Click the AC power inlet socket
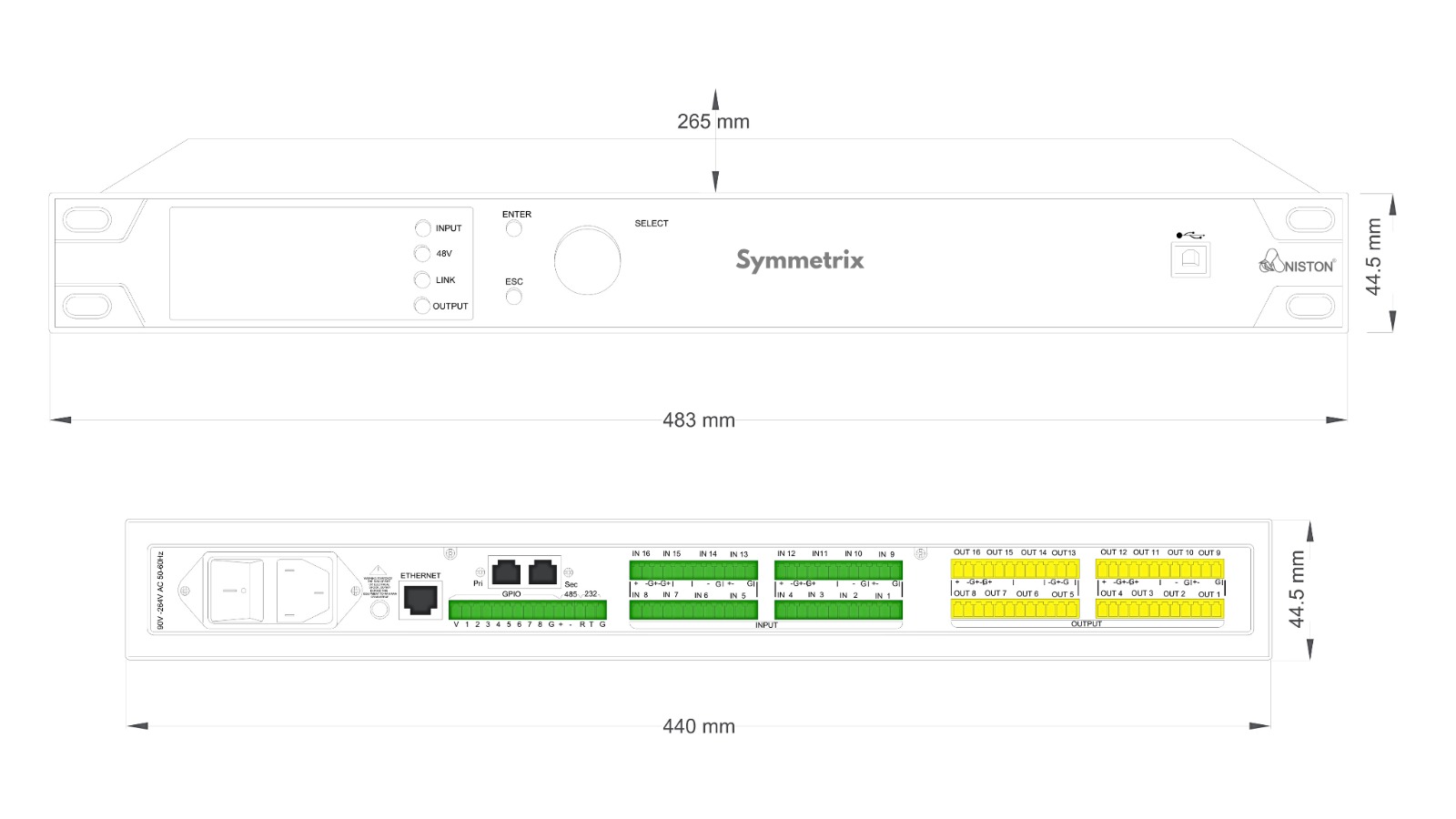The width and height of the screenshot is (1456, 819). pos(303,591)
